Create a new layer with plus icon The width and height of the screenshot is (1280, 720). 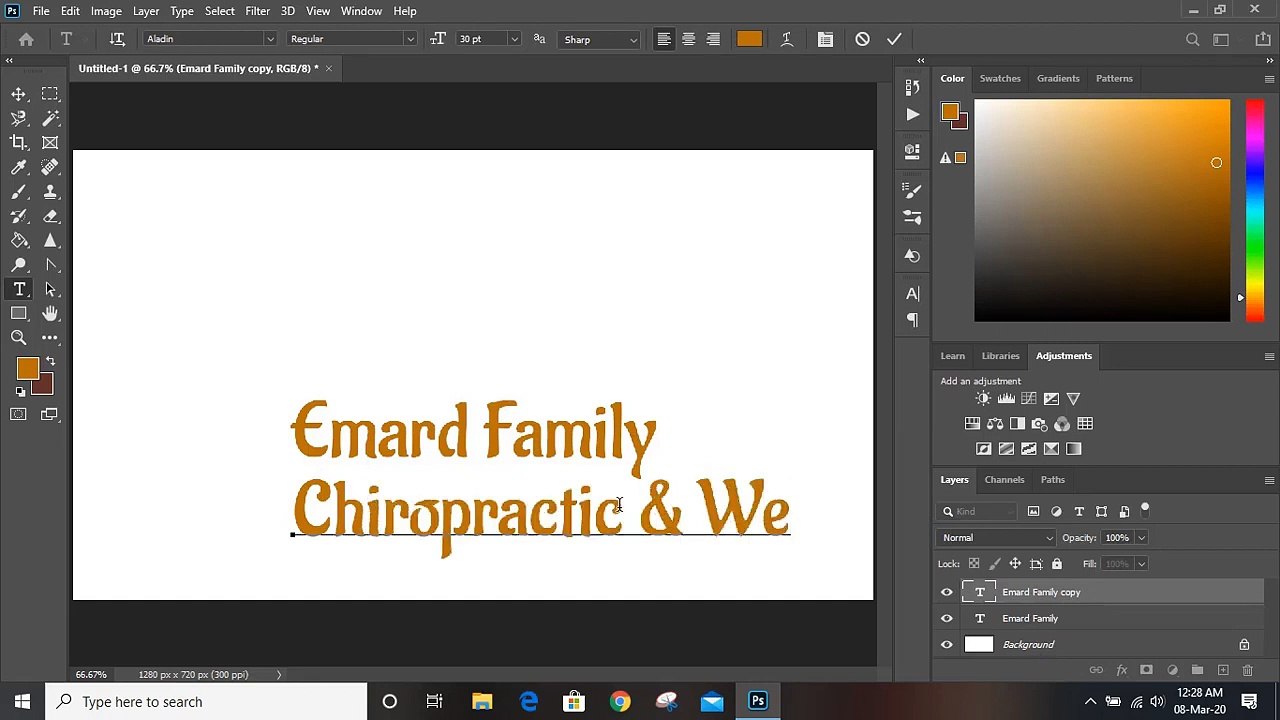(1222, 670)
